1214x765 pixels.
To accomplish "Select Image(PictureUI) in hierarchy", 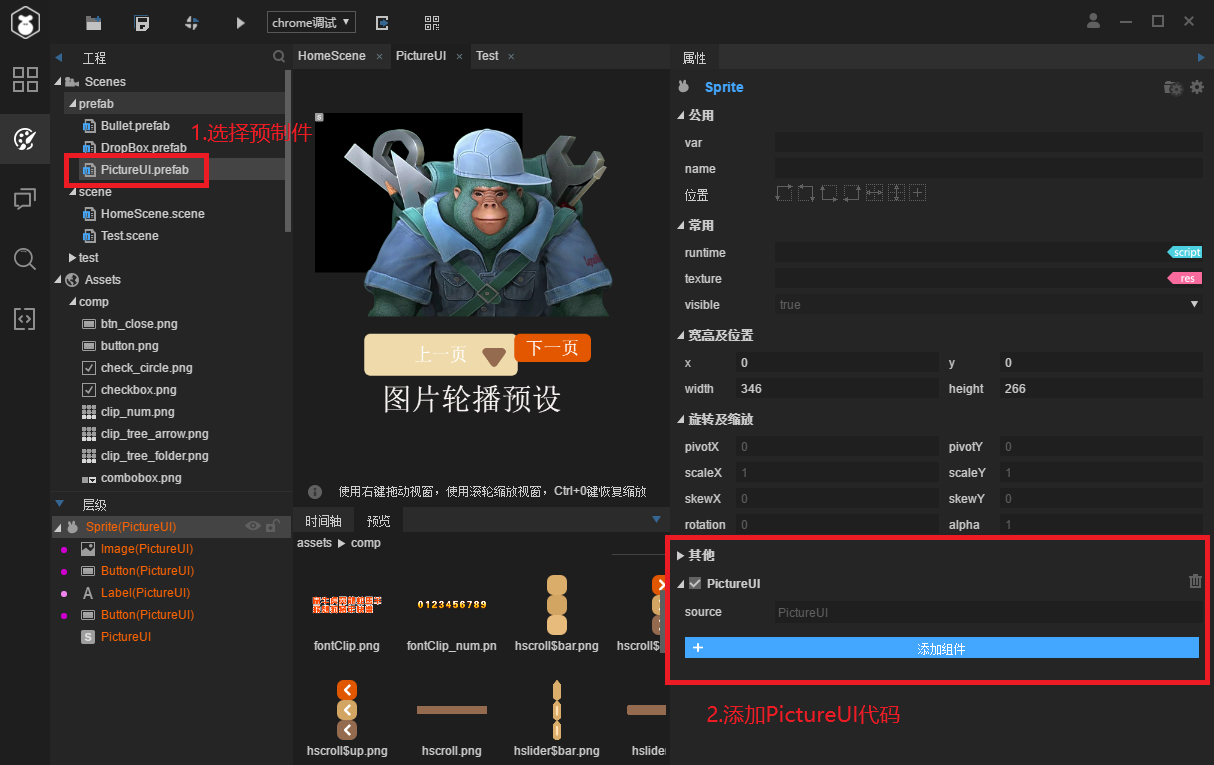I will pos(147,549).
